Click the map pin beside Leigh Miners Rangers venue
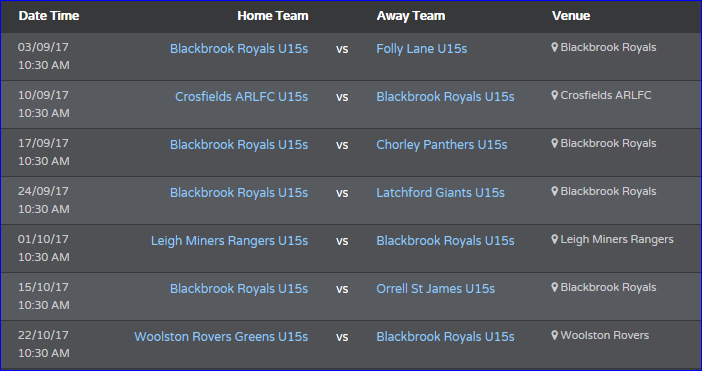The width and height of the screenshot is (702, 371). coord(554,239)
